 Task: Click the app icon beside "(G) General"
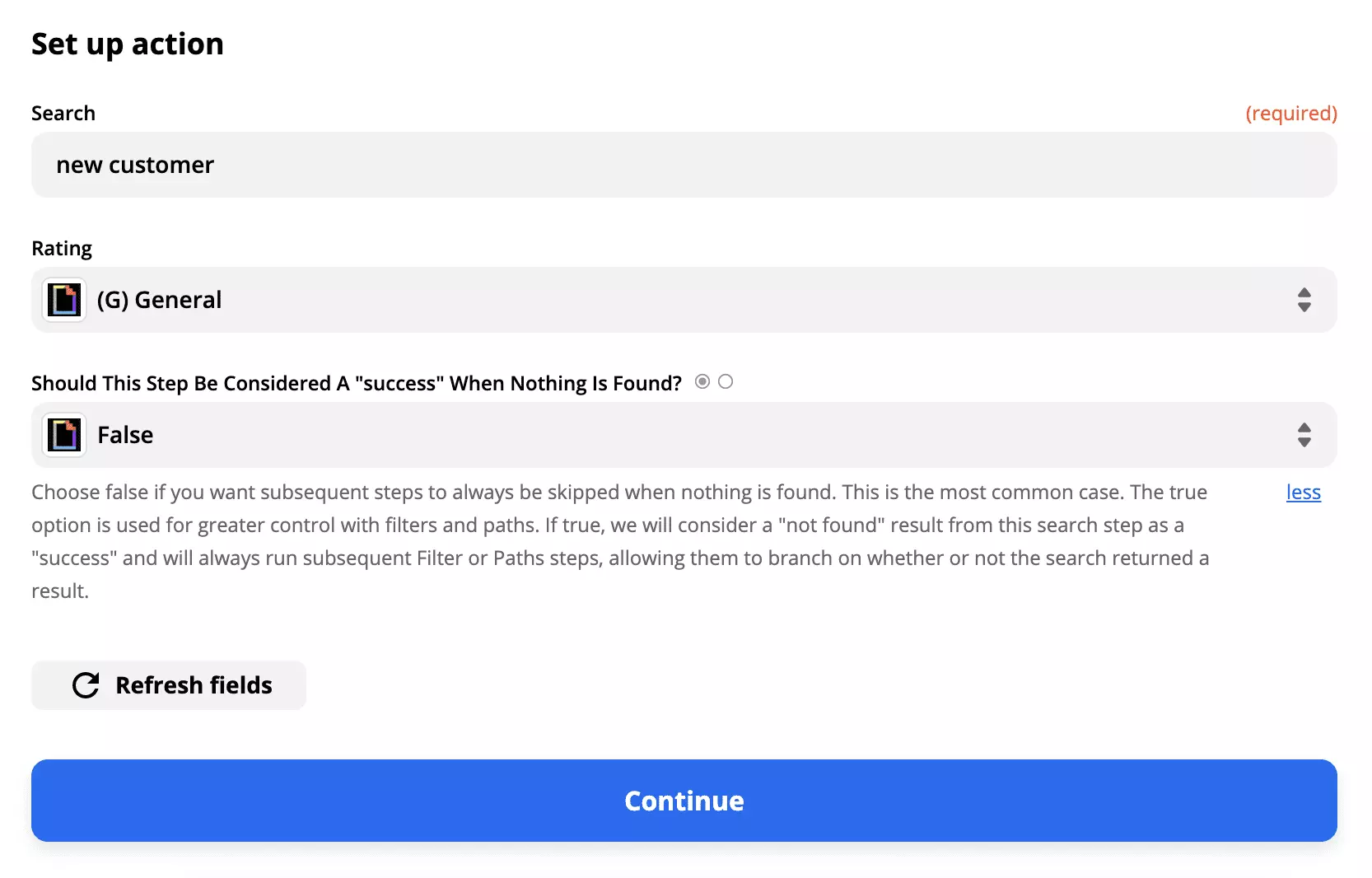click(63, 300)
